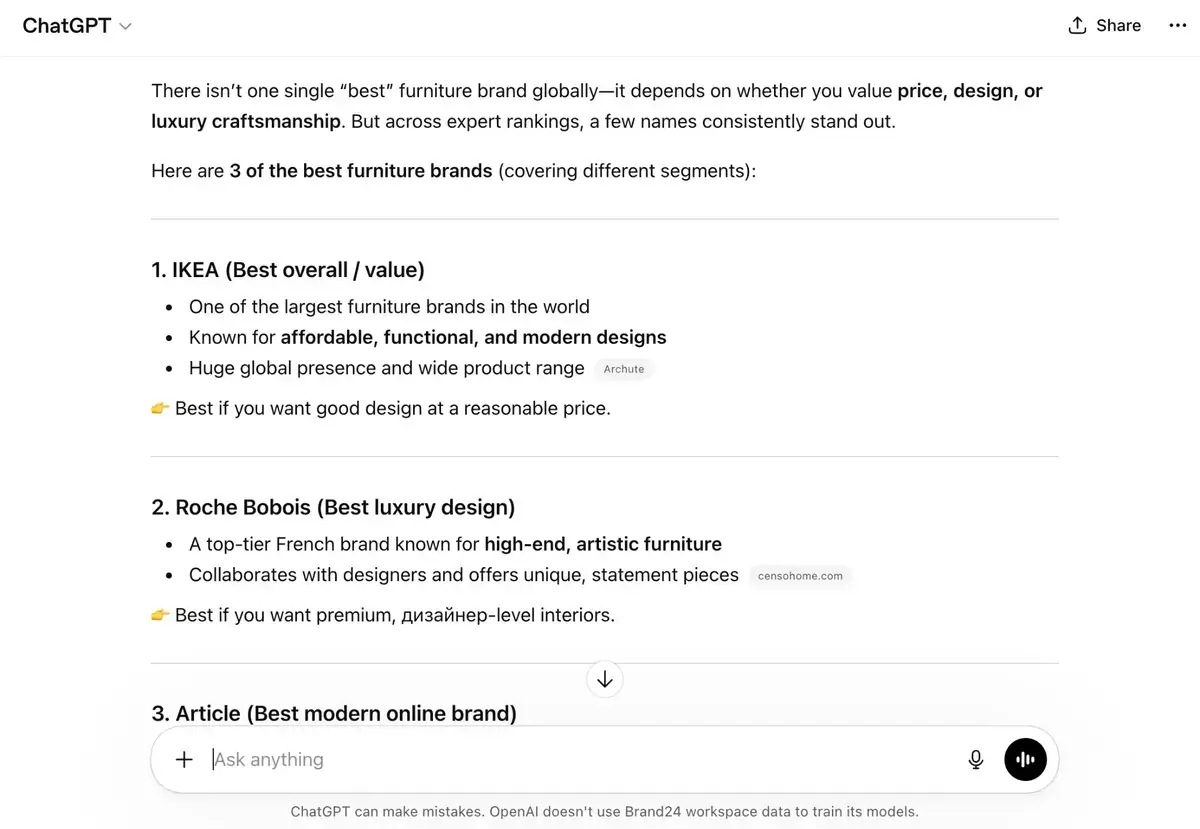Open the Archute citation popover
The height and width of the screenshot is (829, 1200).
click(x=623, y=369)
